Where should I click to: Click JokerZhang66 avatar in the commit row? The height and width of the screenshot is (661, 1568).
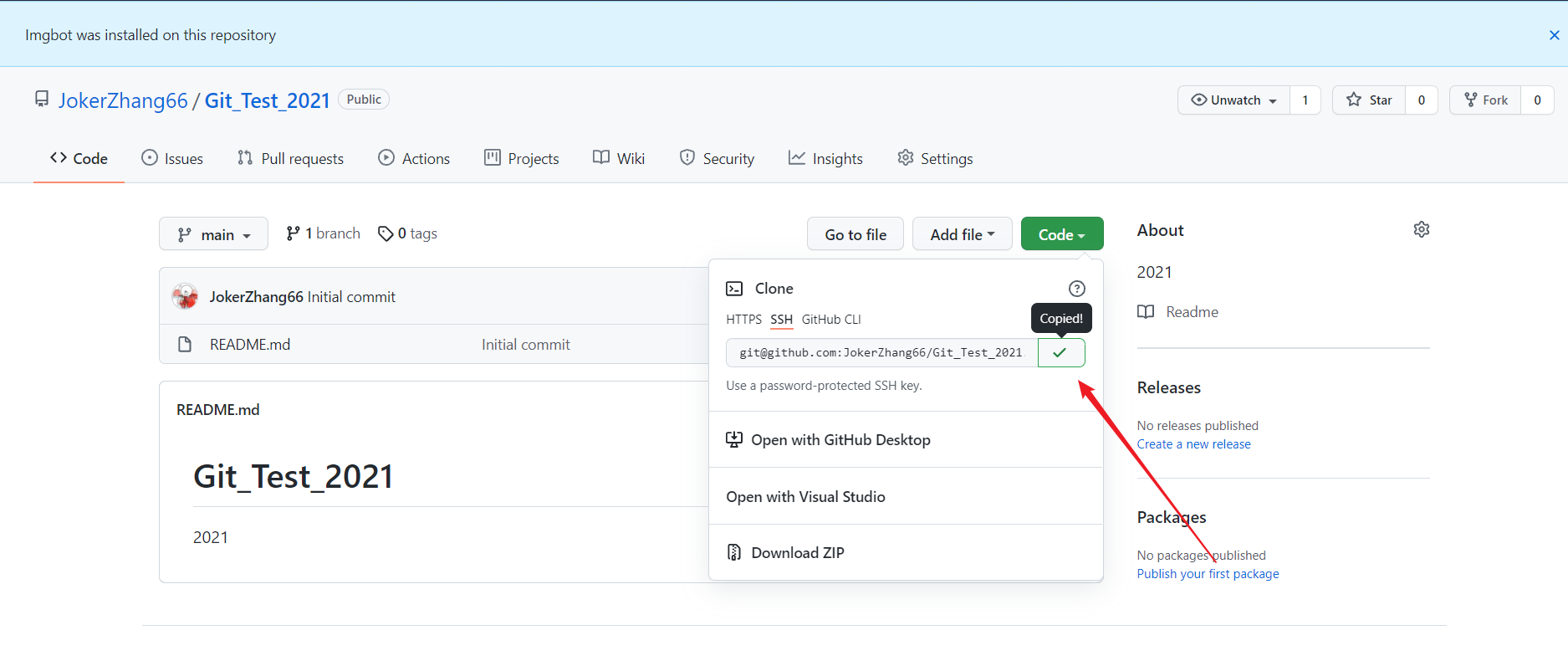185,297
